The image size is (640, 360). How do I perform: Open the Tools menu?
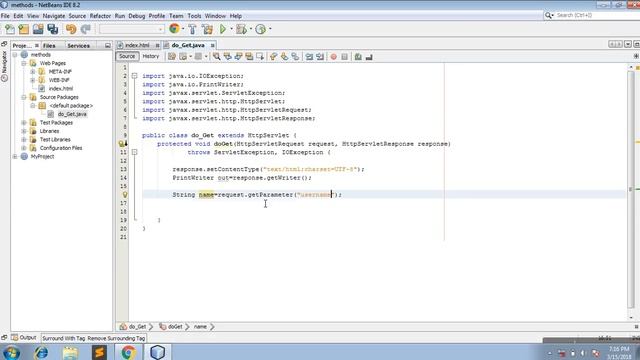click(194, 16)
